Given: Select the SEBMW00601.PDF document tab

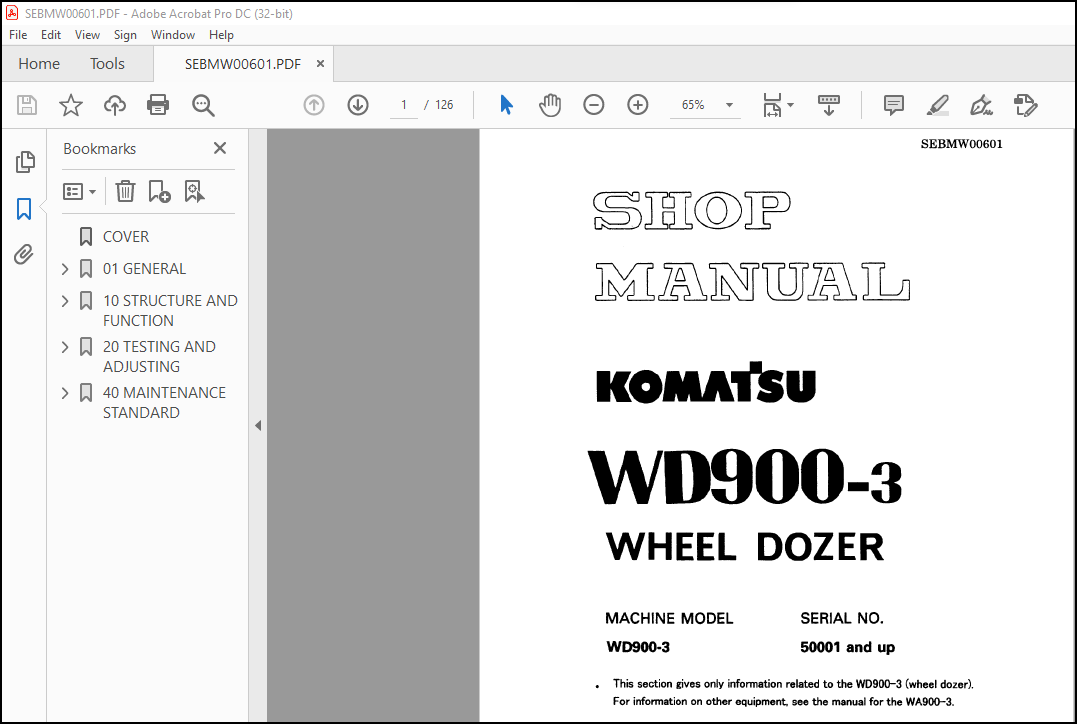Looking at the screenshot, I should (242, 65).
